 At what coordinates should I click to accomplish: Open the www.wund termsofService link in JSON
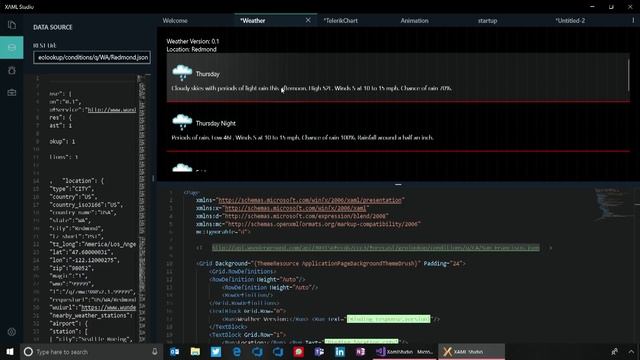pyautogui.click(x=111, y=110)
